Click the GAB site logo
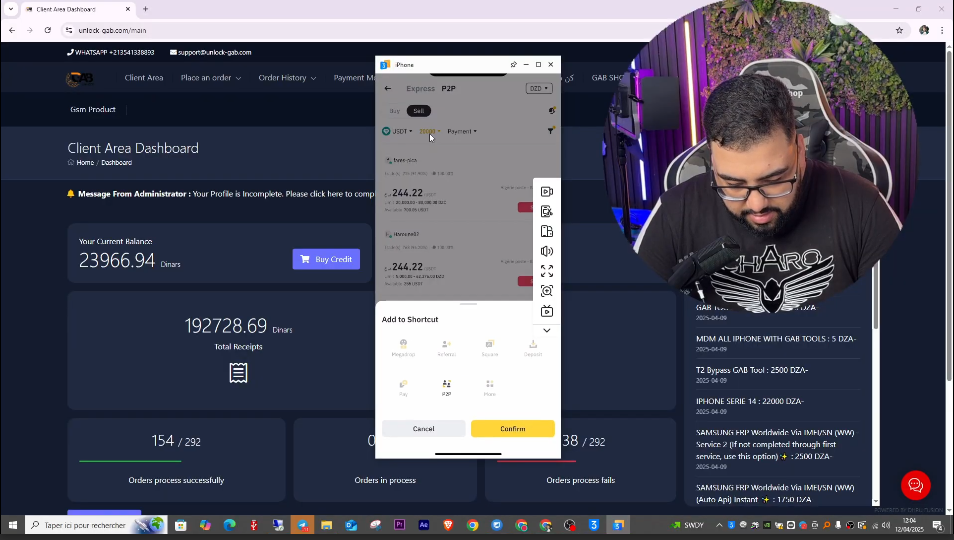Image resolution: width=954 pixels, height=540 pixels. 80,78
